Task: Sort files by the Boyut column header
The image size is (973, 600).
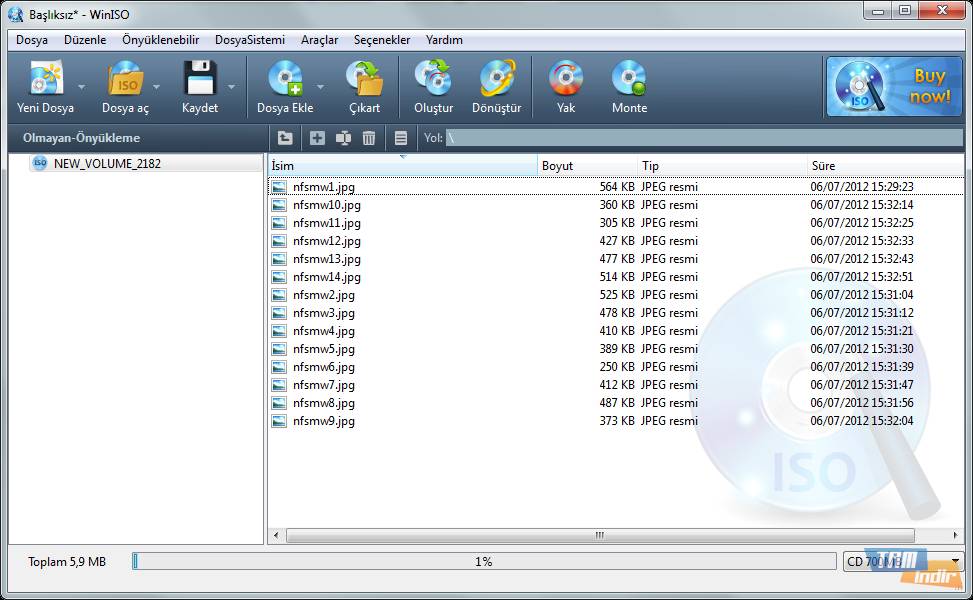Action: point(586,166)
